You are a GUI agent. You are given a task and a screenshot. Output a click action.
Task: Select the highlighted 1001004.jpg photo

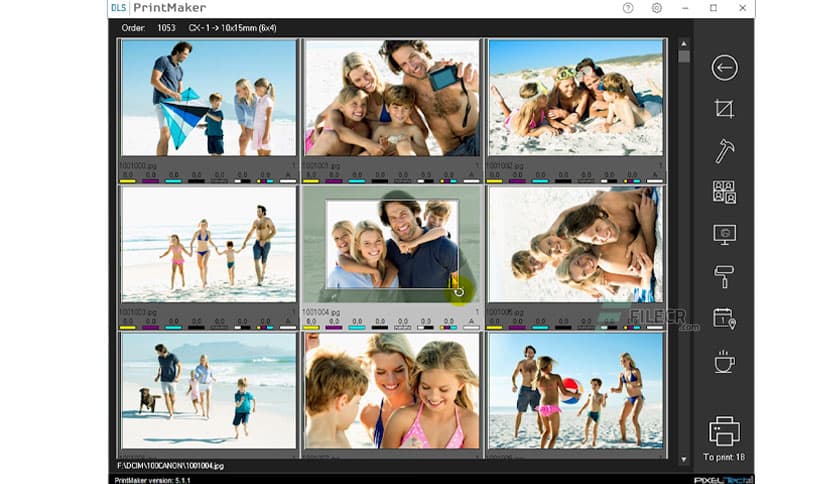pyautogui.click(x=392, y=245)
